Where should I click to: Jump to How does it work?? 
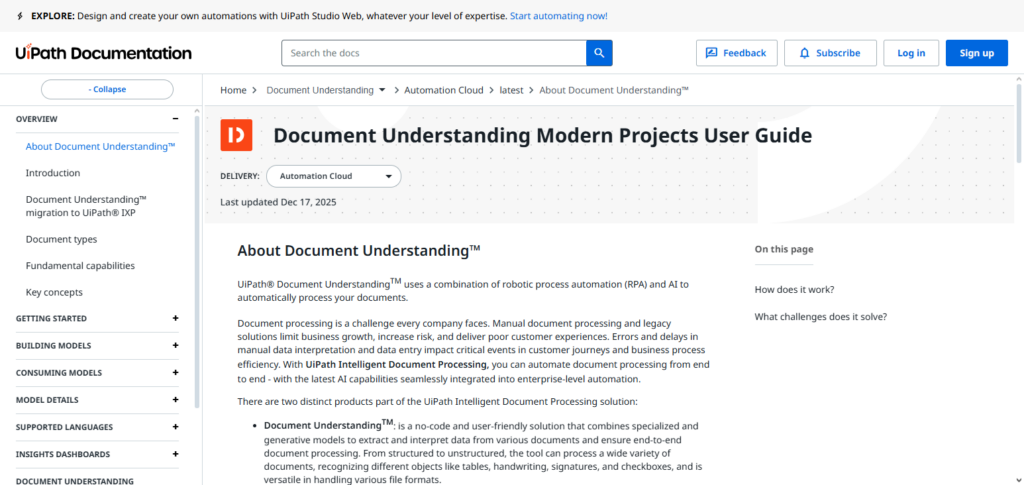click(x=794, y=289)
